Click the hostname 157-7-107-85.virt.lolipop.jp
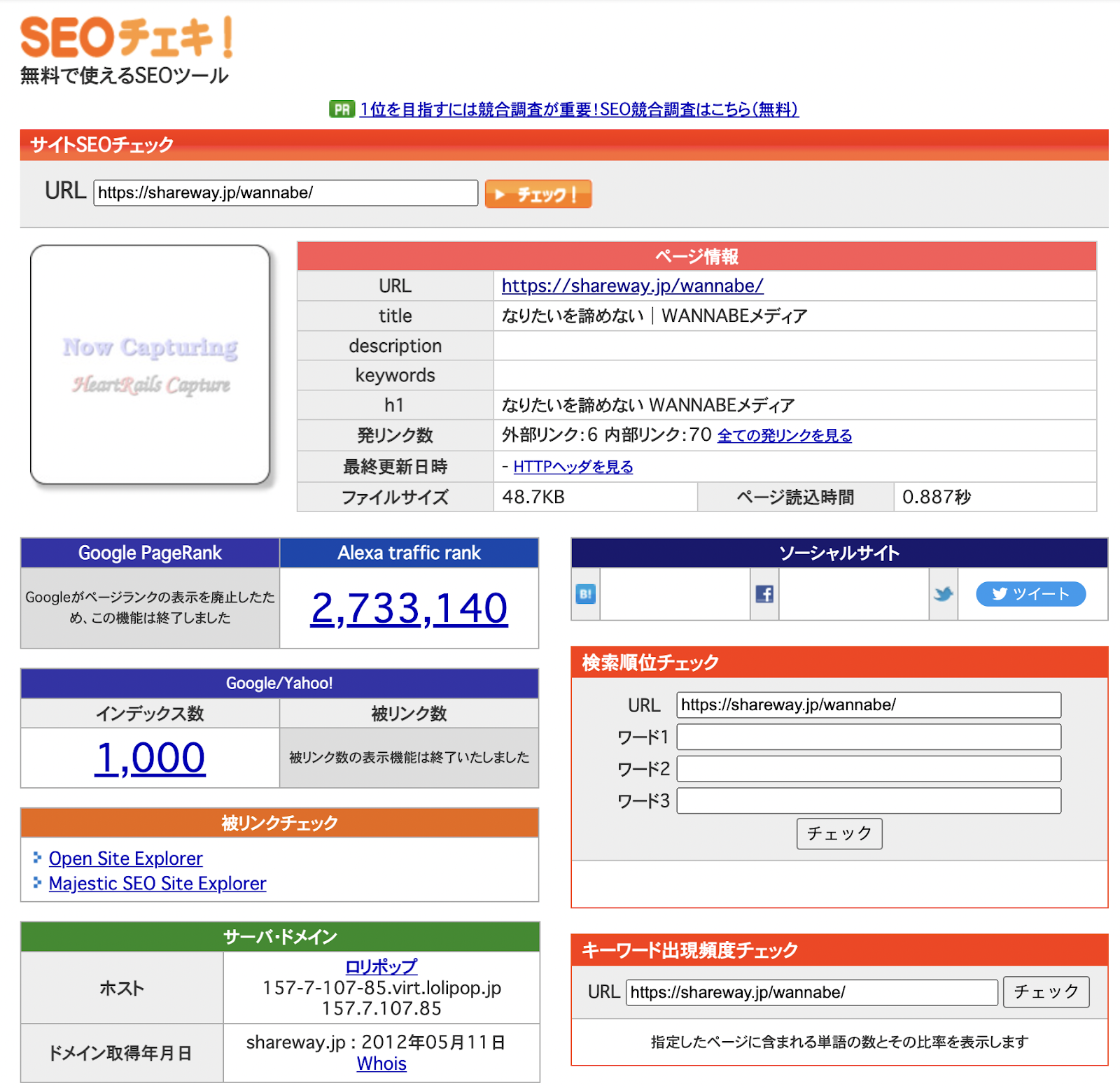 [381, 987]
